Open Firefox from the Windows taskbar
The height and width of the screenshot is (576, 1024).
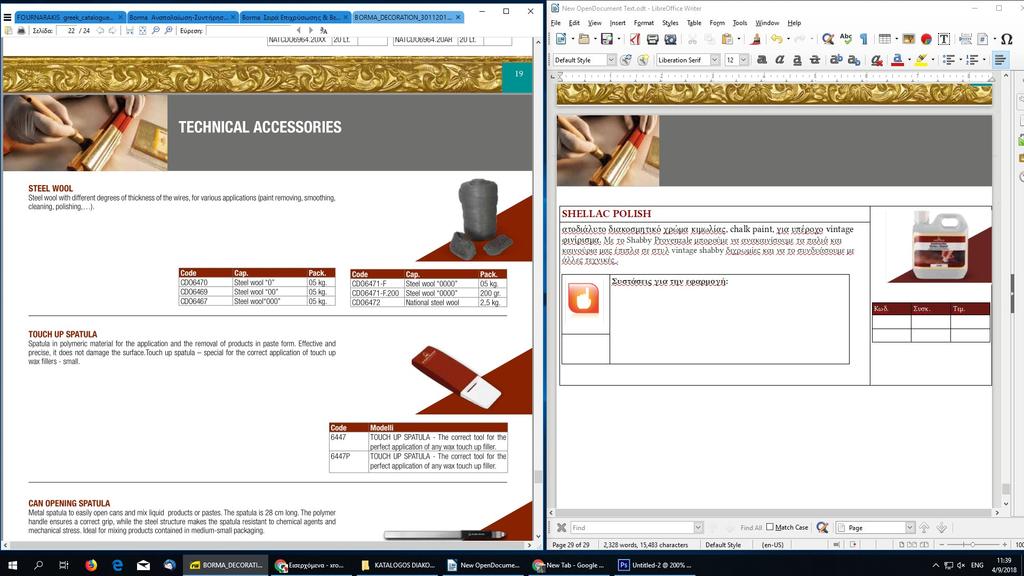tap(91, 565)
